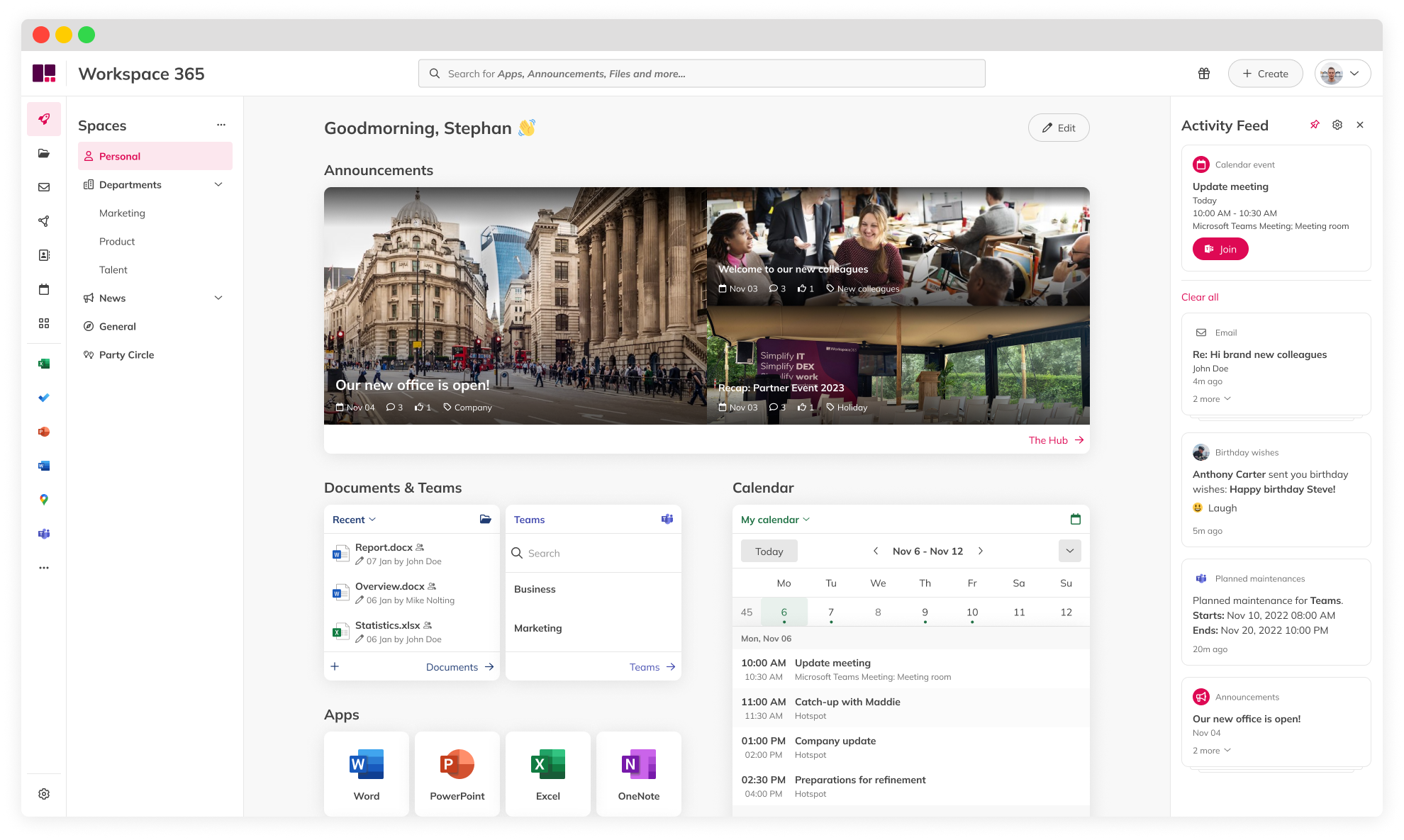Add new document with plus icon
Screen dimensions: 1404x840
pyautogui.click(x=335, y=666)
